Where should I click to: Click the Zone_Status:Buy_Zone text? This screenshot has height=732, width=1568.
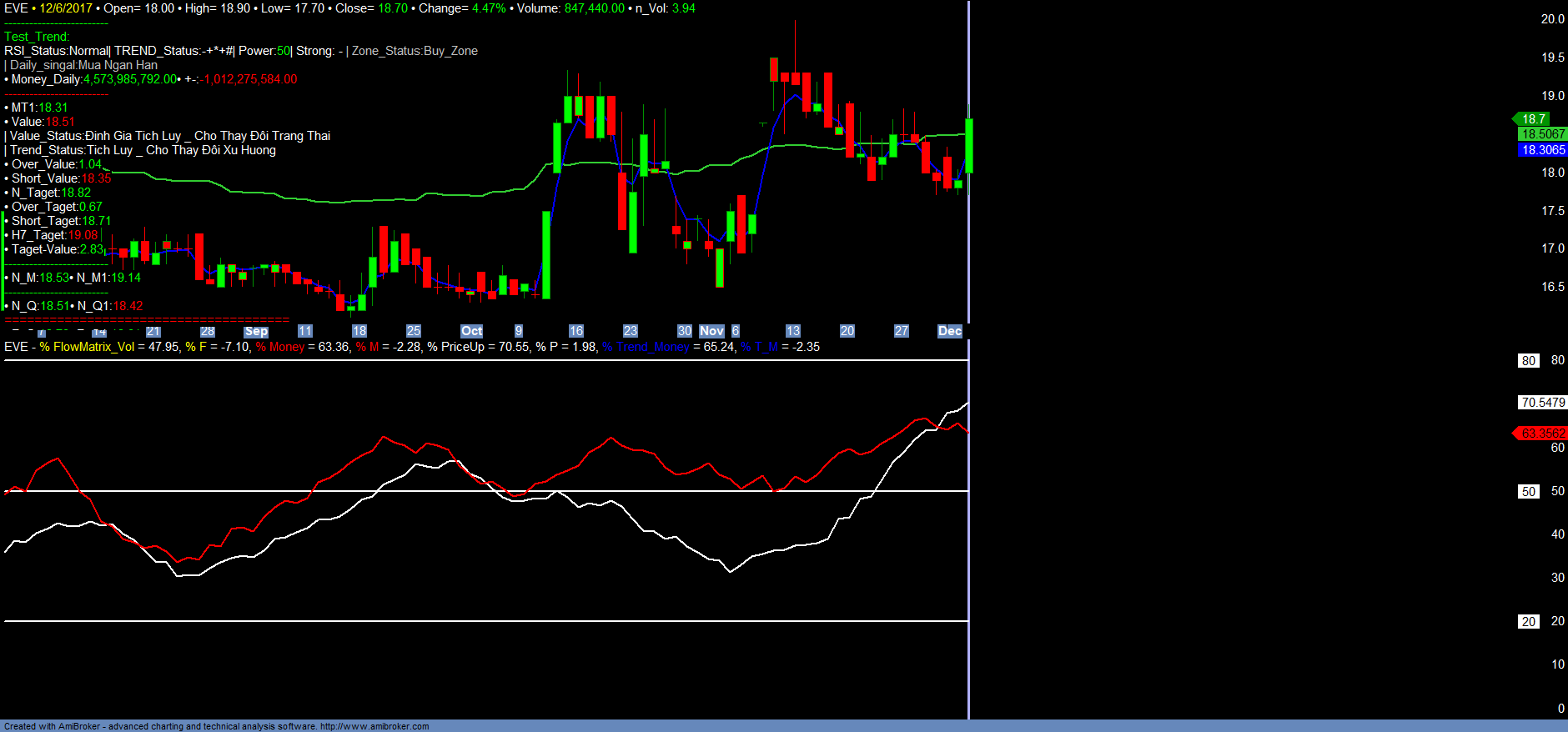(415, 51)
